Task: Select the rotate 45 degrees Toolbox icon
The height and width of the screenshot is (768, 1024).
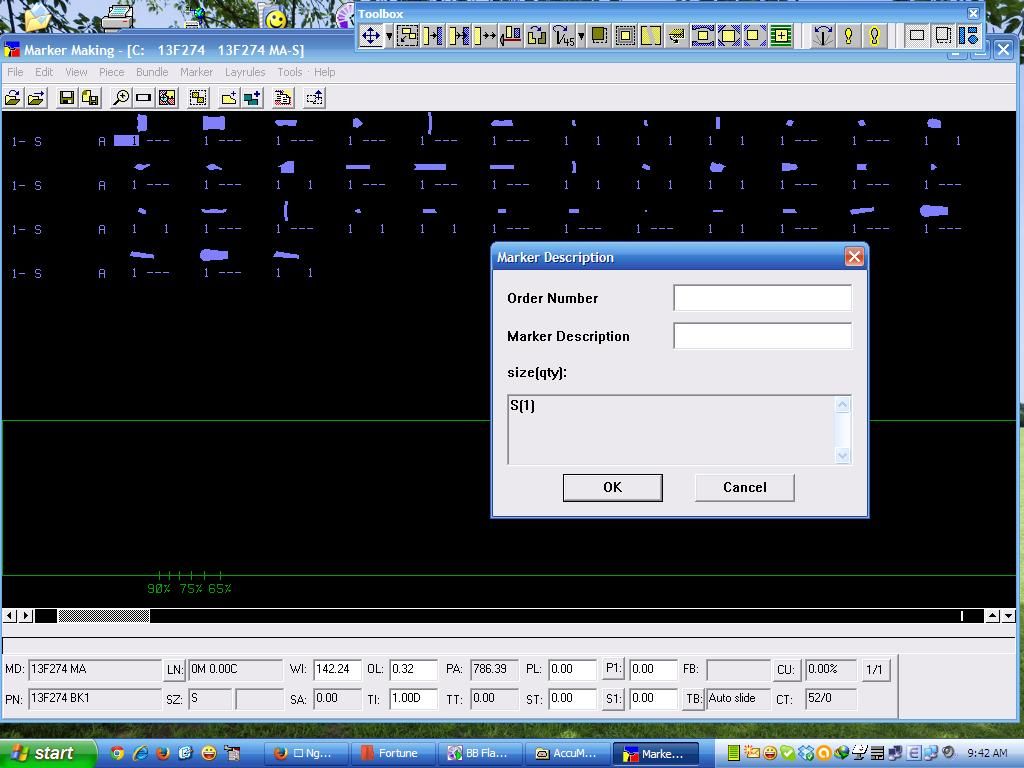Action: (x=563, y=35)
